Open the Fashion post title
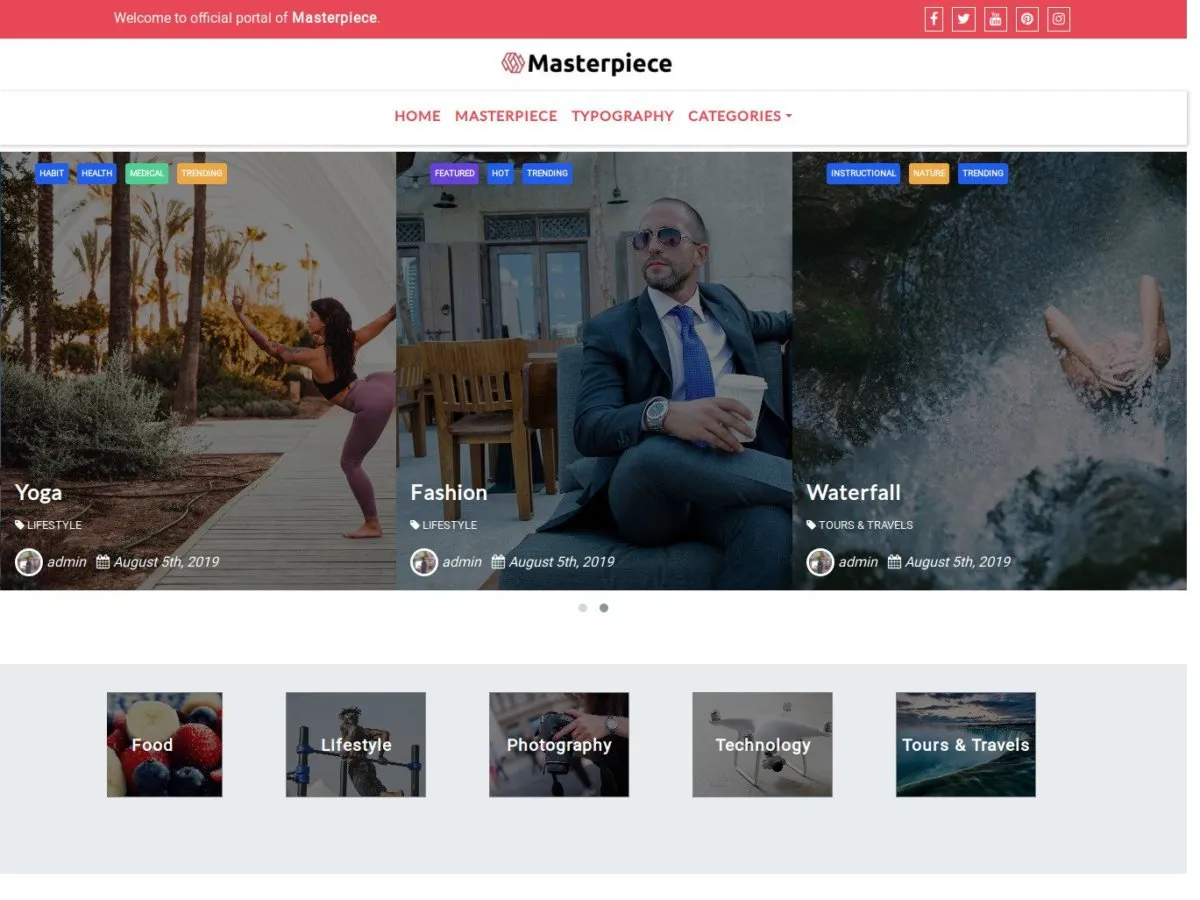Viewport: 1200px width, 900px height. click(449, 492)
